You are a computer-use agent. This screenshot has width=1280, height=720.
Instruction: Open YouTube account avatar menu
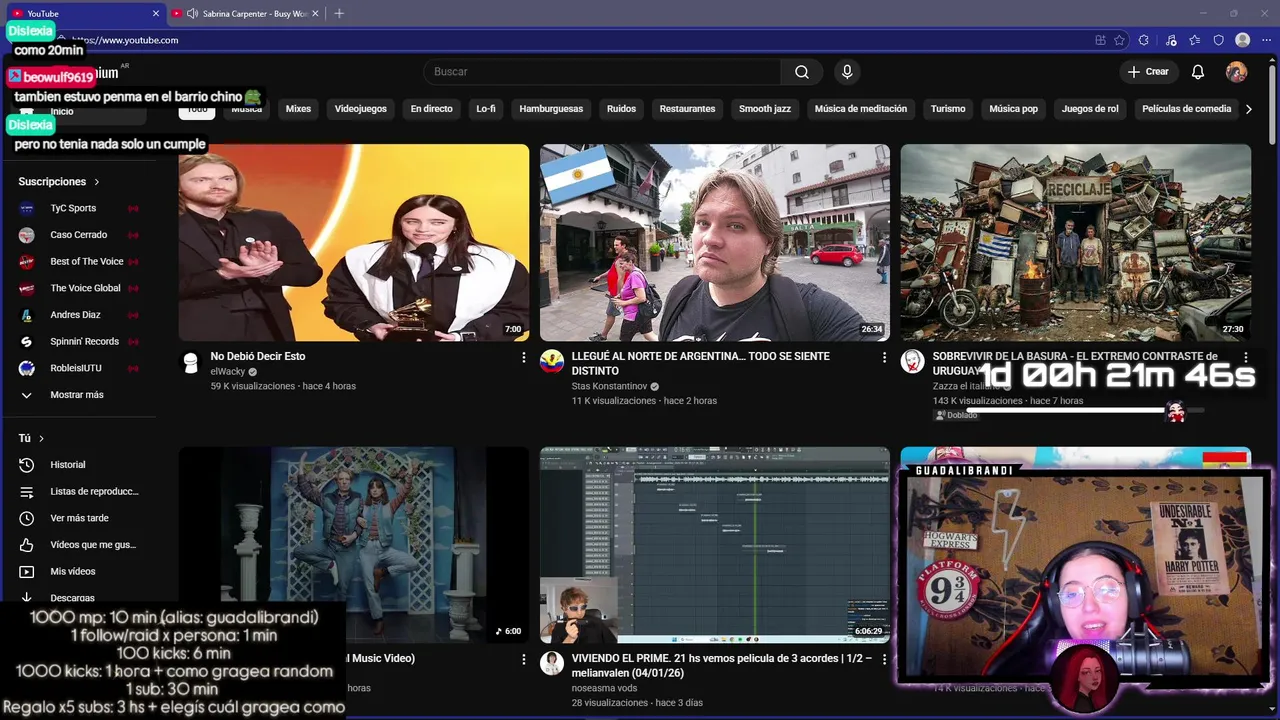[1237, 72]
